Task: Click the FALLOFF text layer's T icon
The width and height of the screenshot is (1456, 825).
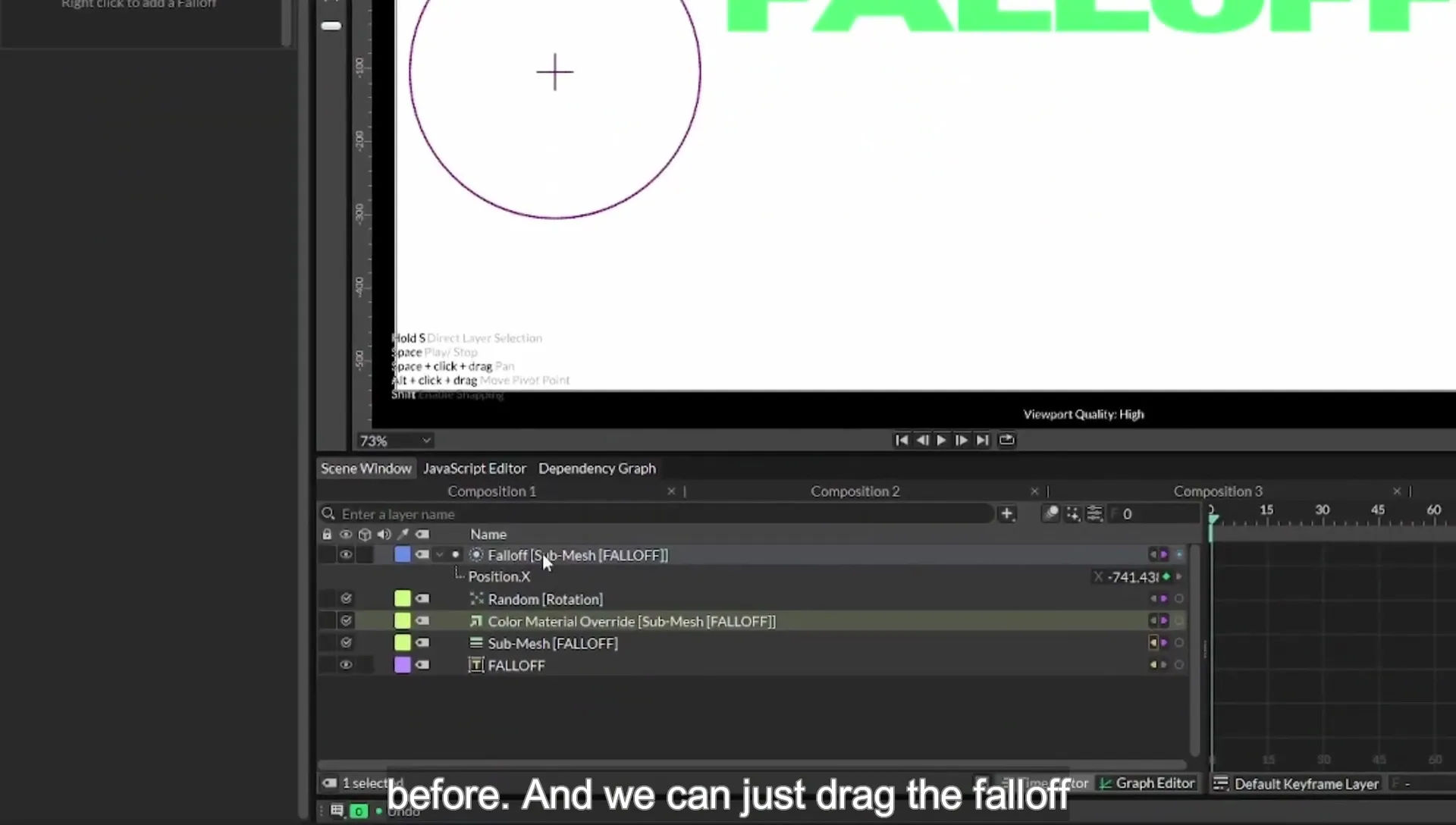Action: click(476, 666)
